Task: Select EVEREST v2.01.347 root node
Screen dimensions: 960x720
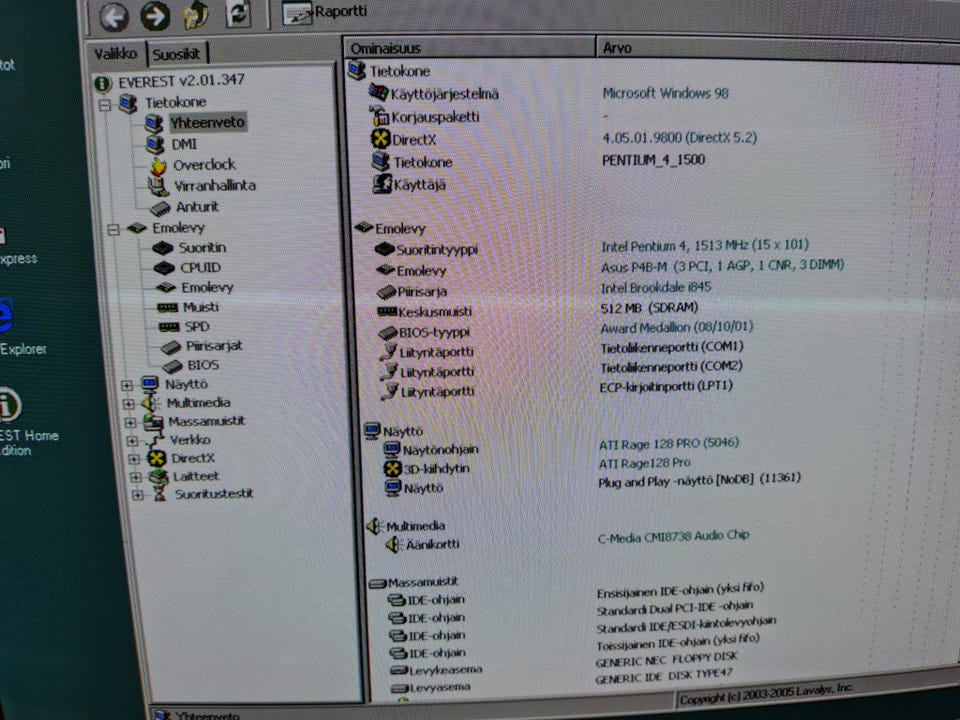Action: 181,81
